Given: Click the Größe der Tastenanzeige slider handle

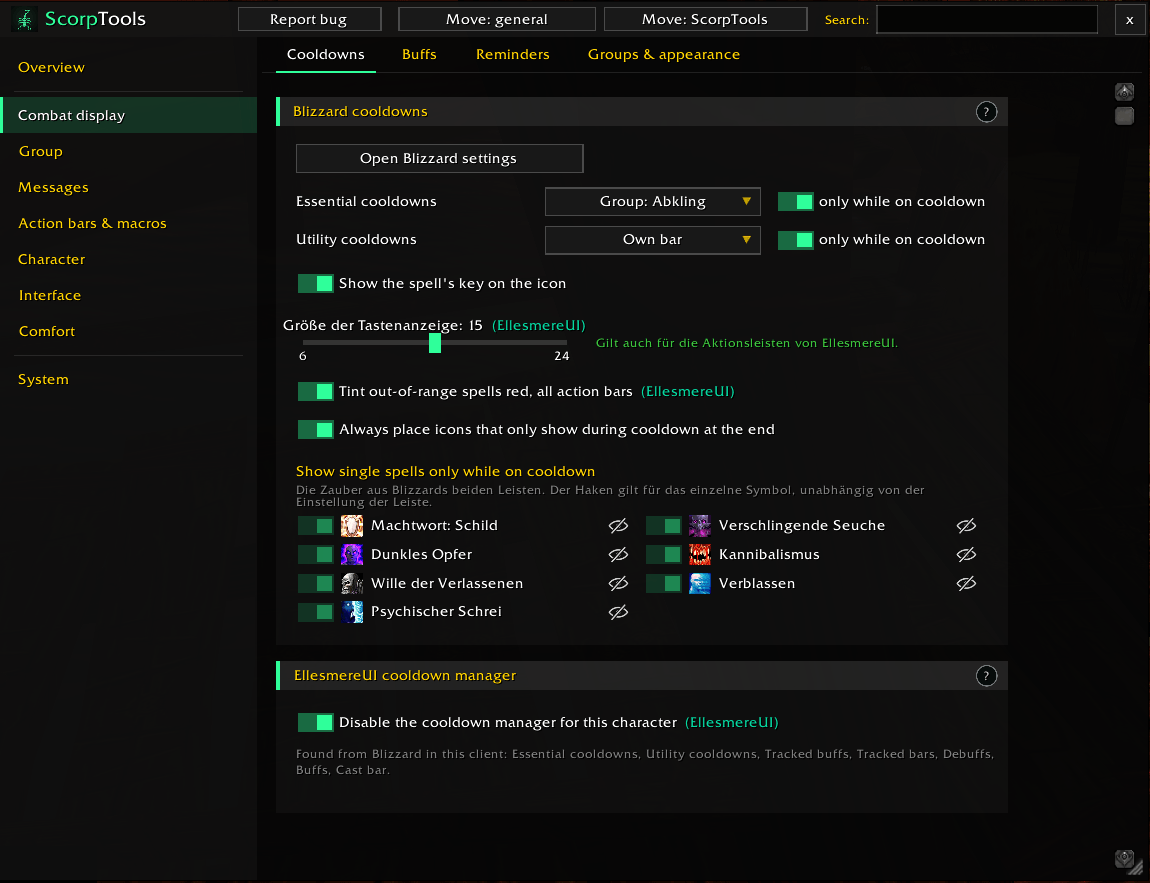Looking at the screenshot, I should point(435,342).
